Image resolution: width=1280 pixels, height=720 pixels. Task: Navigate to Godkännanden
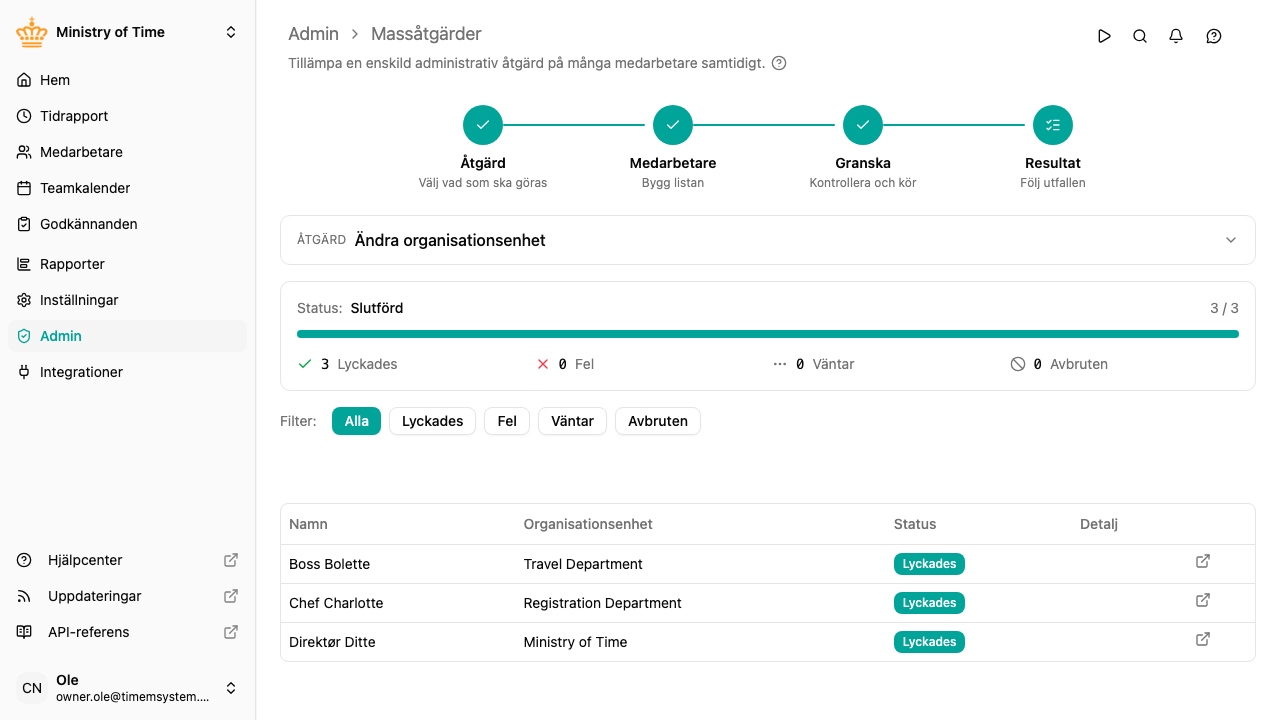pyautogui.click(x=127, y=224)
